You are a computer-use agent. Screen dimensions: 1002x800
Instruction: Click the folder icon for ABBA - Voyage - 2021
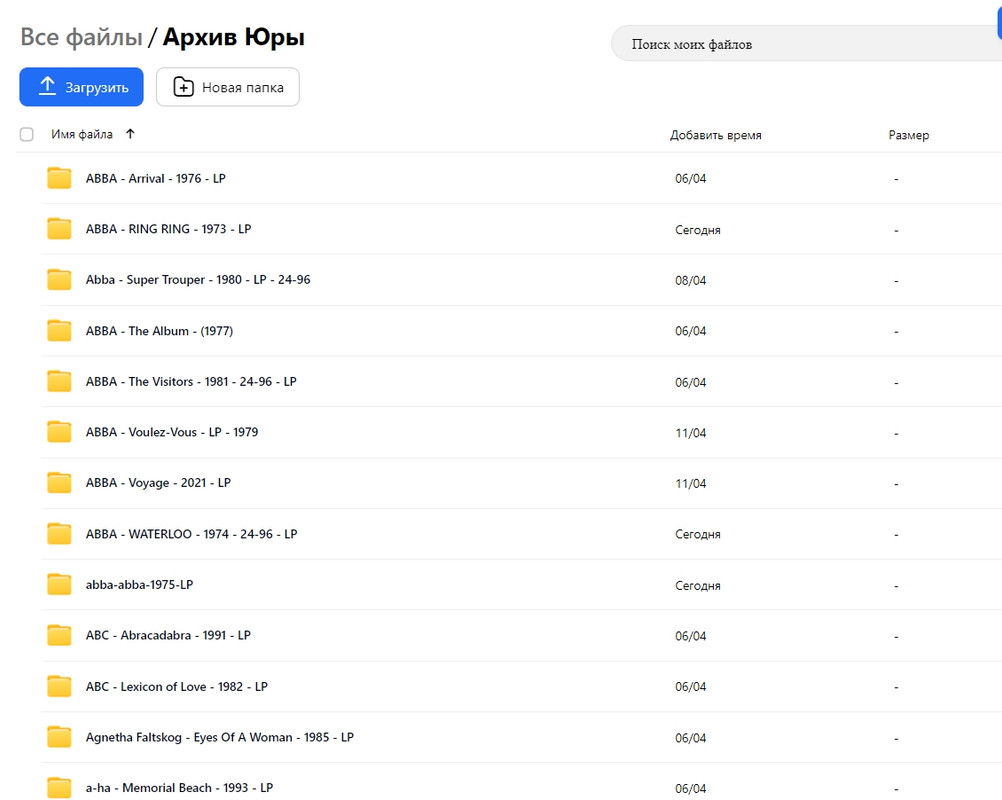click(x=59, y=483)
